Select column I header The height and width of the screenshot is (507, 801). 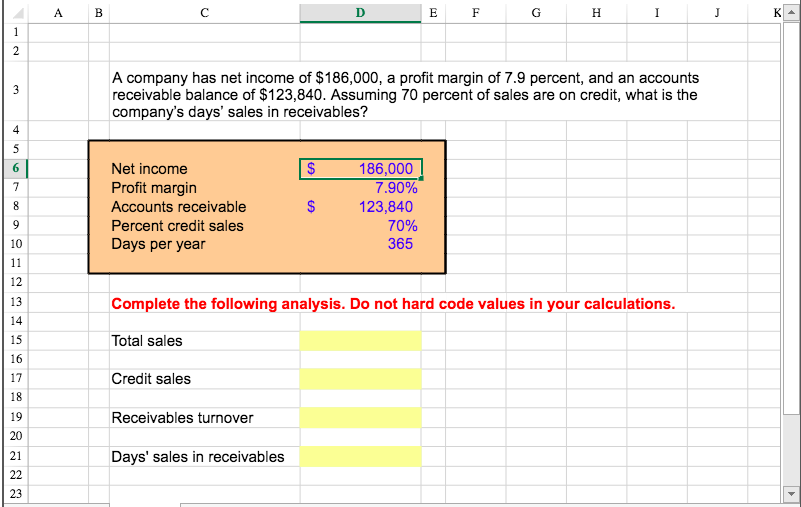click(657, 13)
